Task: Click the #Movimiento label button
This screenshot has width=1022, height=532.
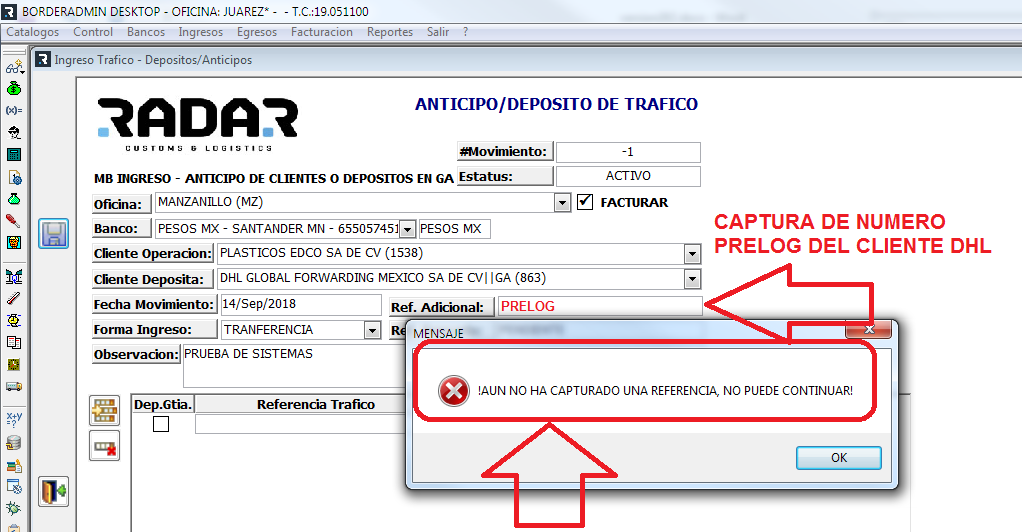Action: tap(505, 151)
